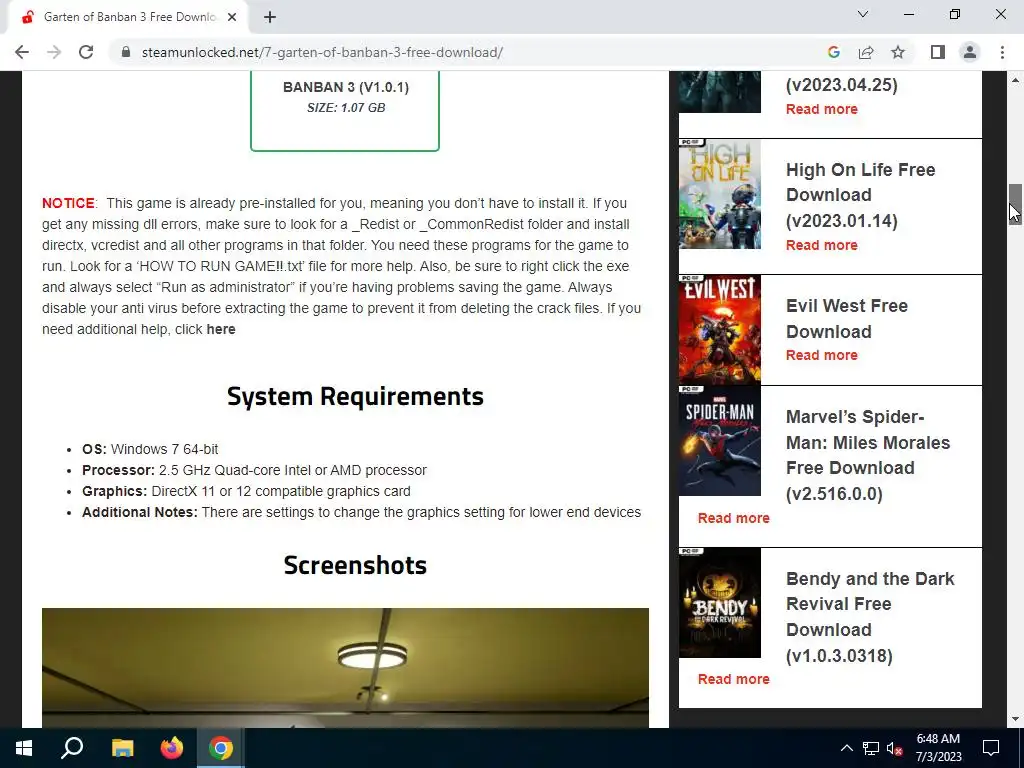Click the 'SIZE: 1.07 GB' text
The width and height of the screenshot is (1024, 768).
pos(346,108)
